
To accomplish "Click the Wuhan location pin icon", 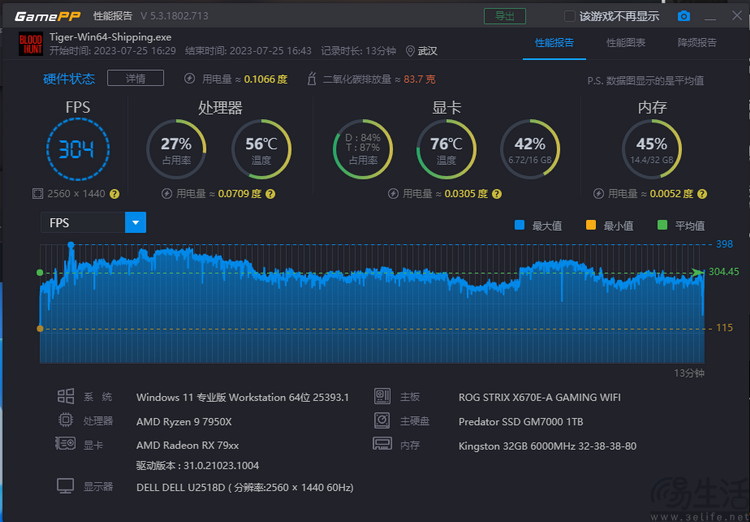I will [x=410, y=51].
